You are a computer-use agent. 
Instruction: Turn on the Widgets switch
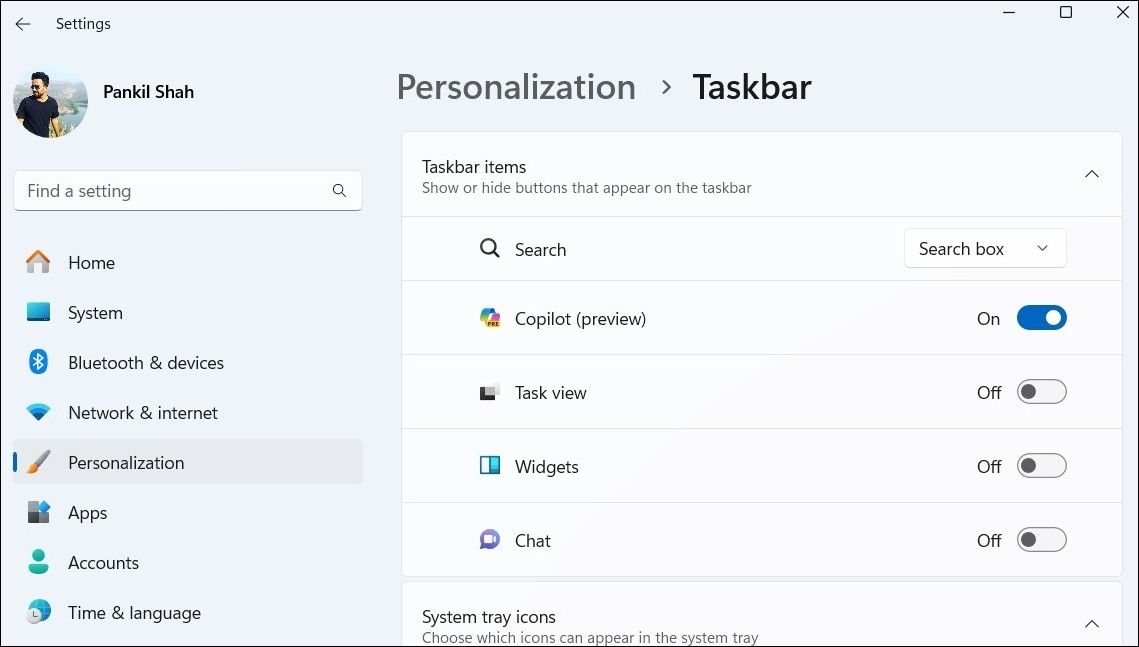click(1041, 465)
